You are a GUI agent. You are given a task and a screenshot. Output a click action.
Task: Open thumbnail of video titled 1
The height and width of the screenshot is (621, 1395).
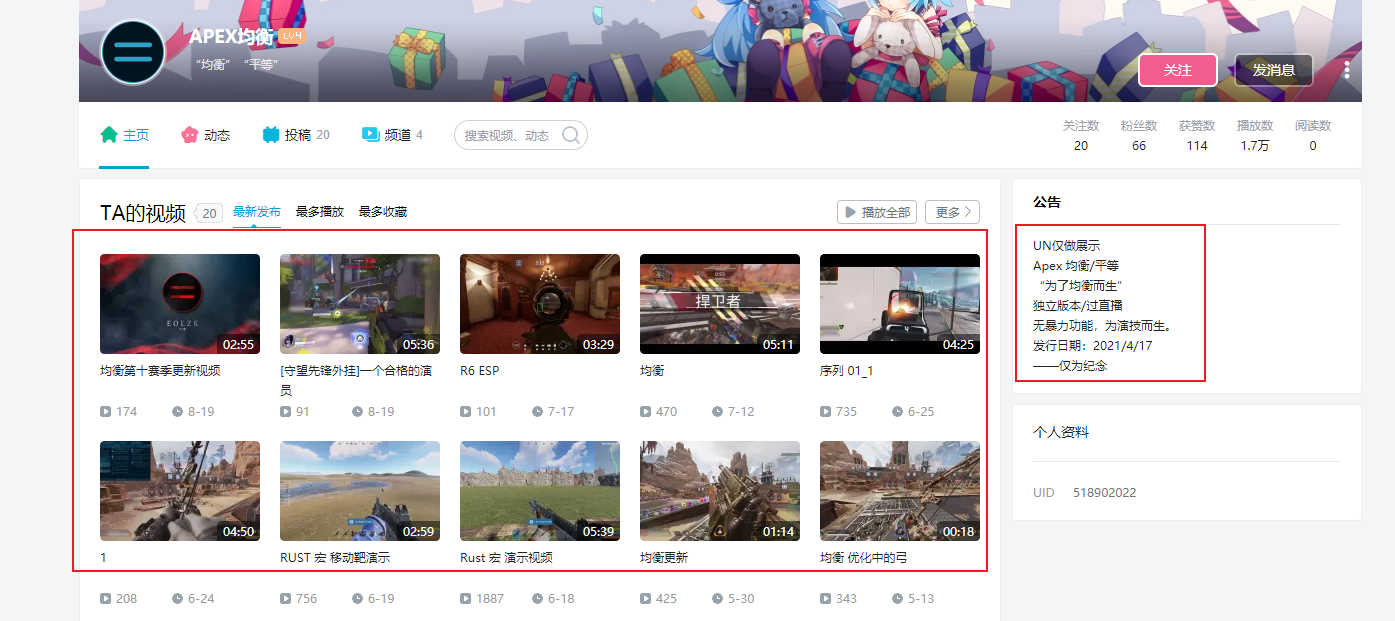pos(180,491)
